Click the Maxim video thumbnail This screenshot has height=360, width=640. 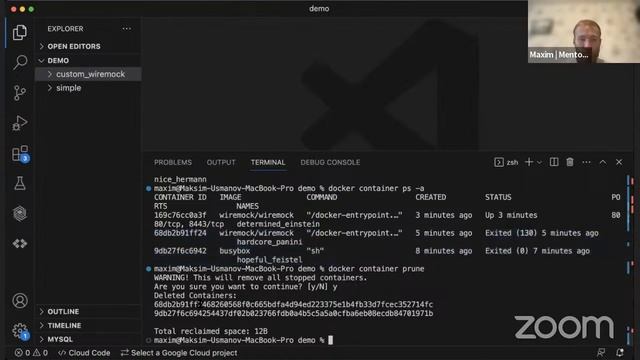(x=584, y=31)
